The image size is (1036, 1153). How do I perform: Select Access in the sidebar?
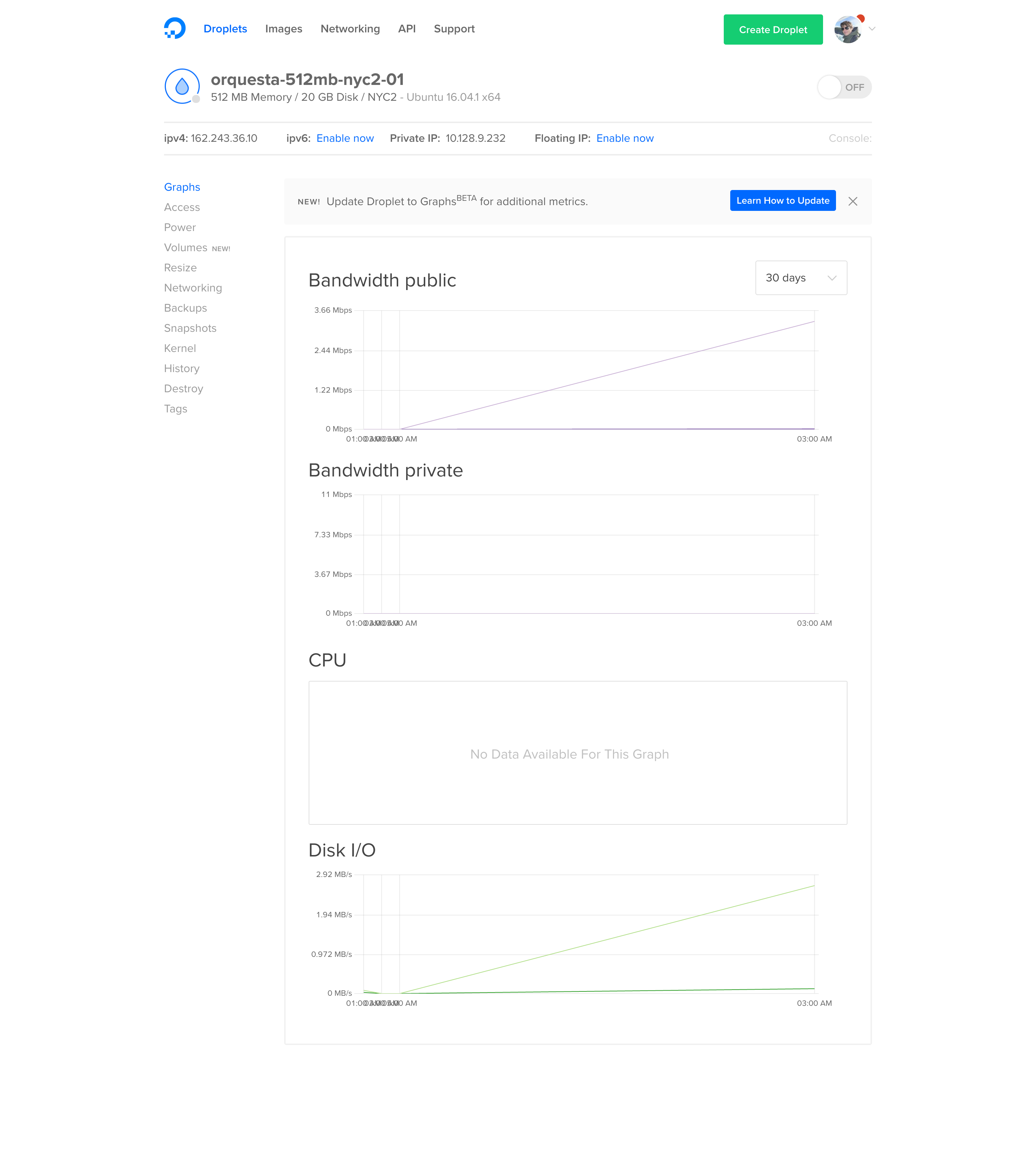[182, 207]
